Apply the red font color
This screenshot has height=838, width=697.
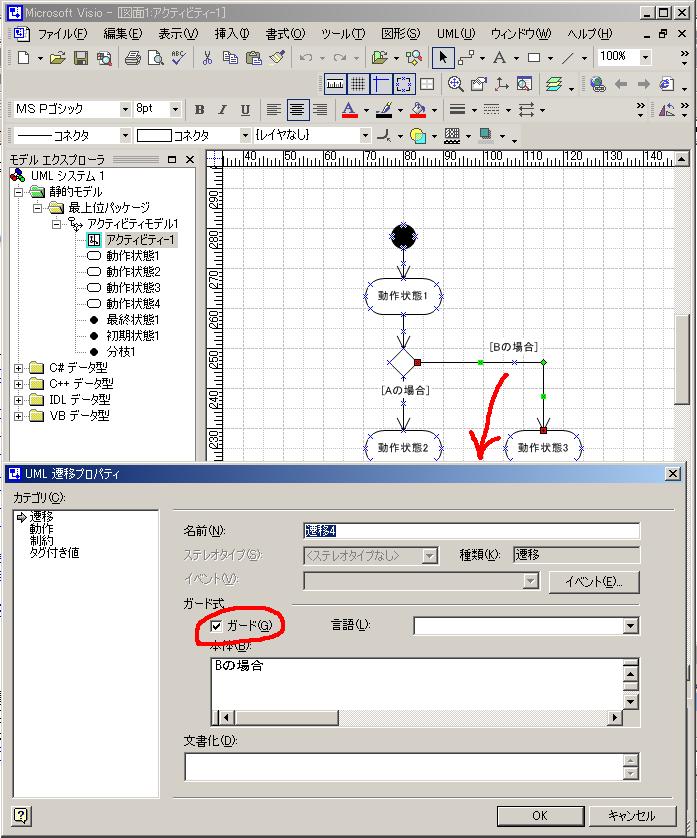349,110
